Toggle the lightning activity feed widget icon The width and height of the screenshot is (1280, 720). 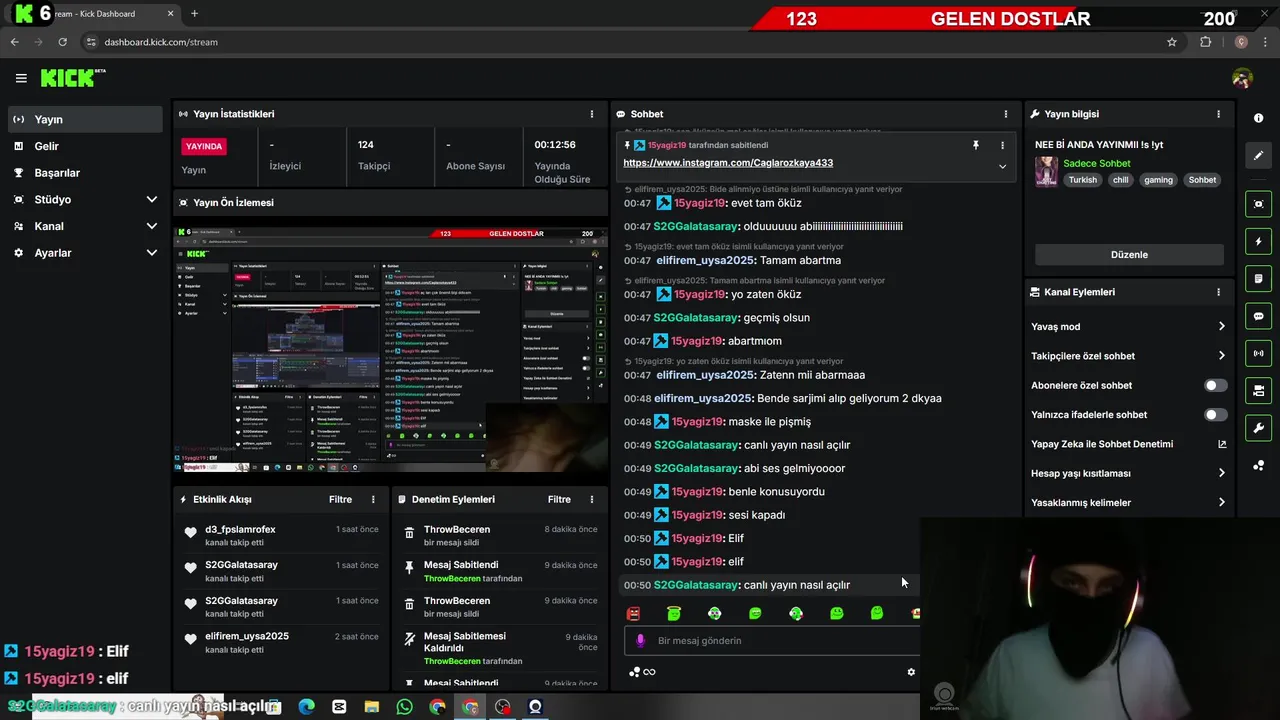click(x=1258, y=241)
